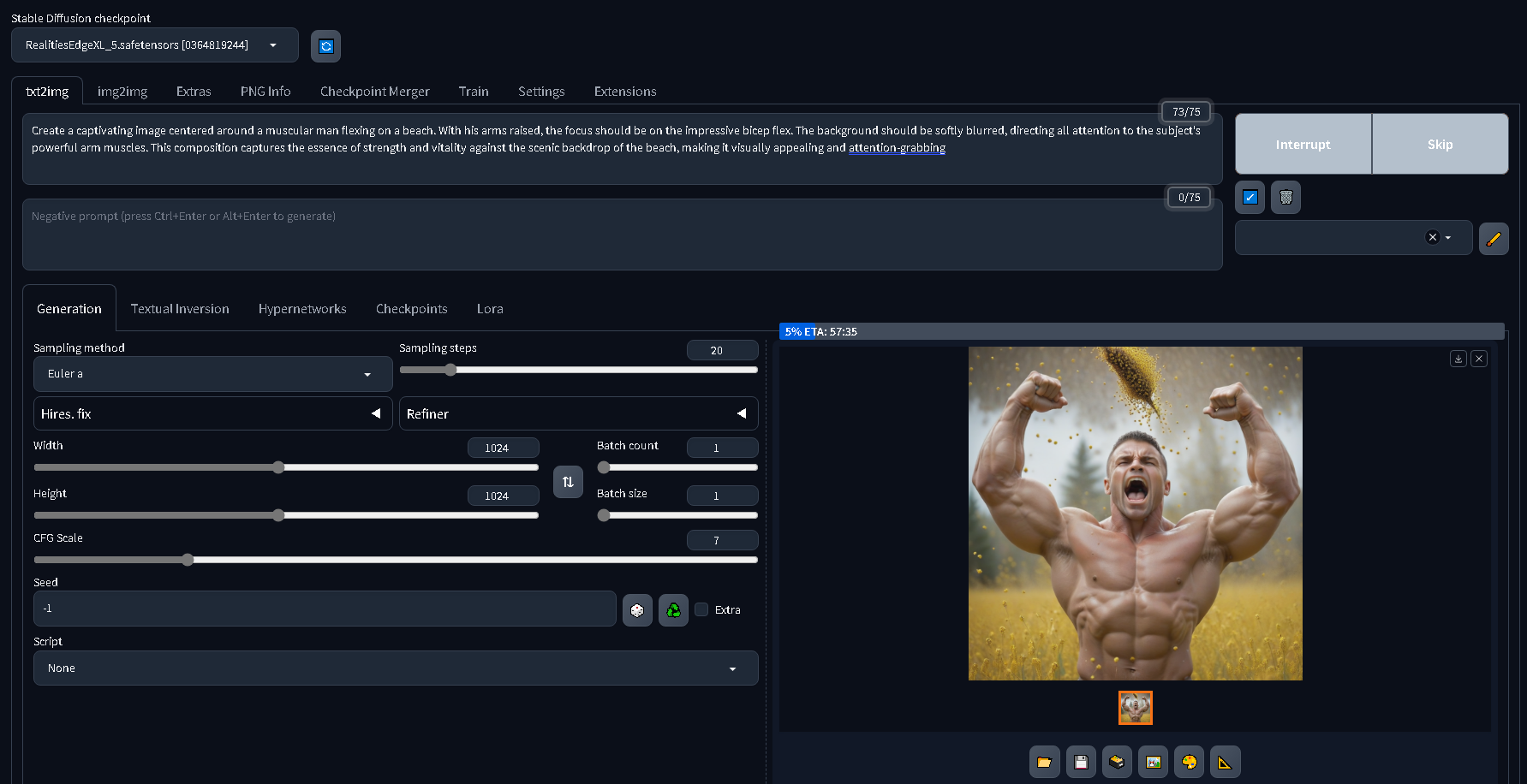Click the Skip button
The image size is (1527, 784).
tap(1441, 145)
